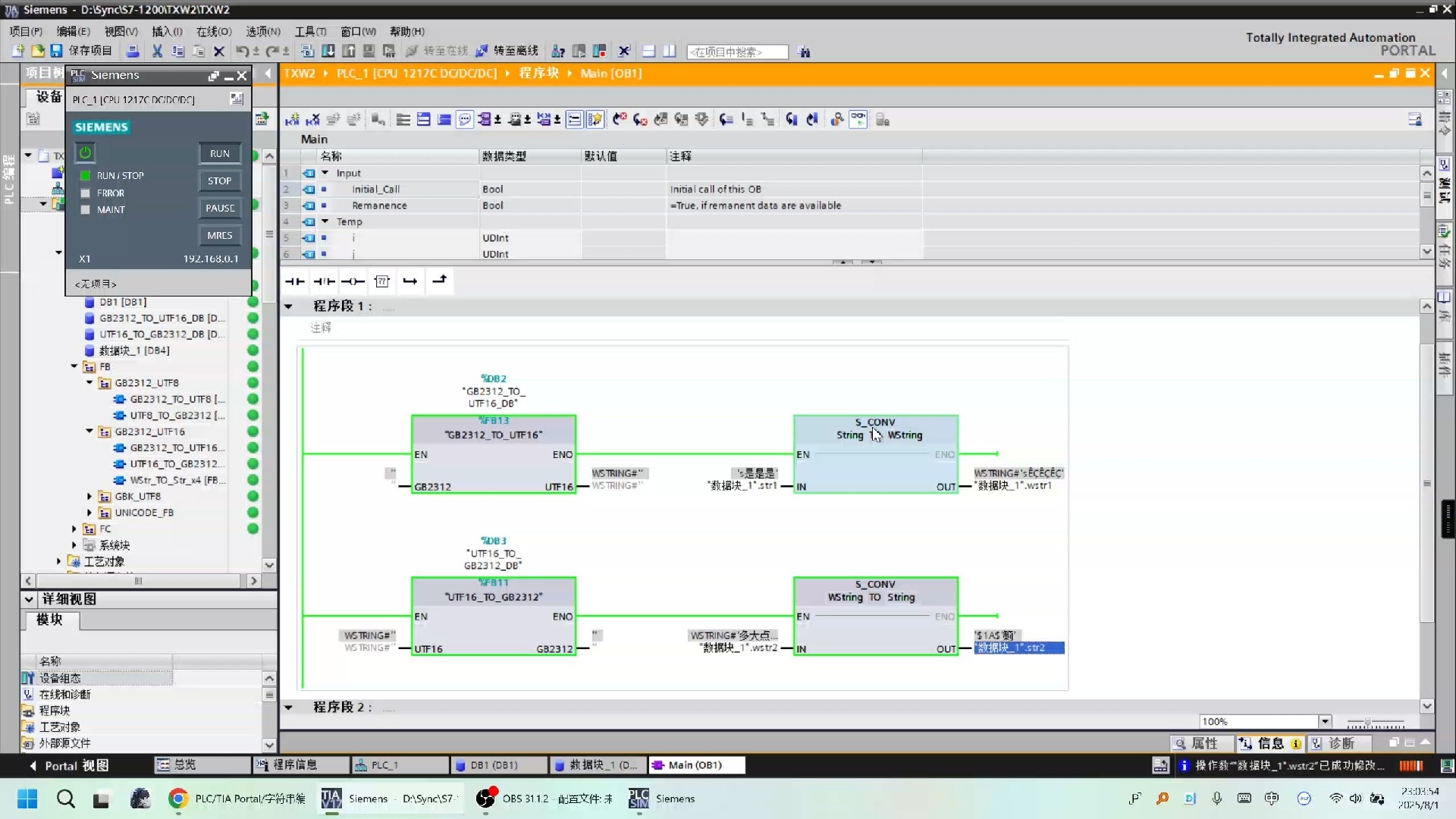Insert a normally open contact

295,281
